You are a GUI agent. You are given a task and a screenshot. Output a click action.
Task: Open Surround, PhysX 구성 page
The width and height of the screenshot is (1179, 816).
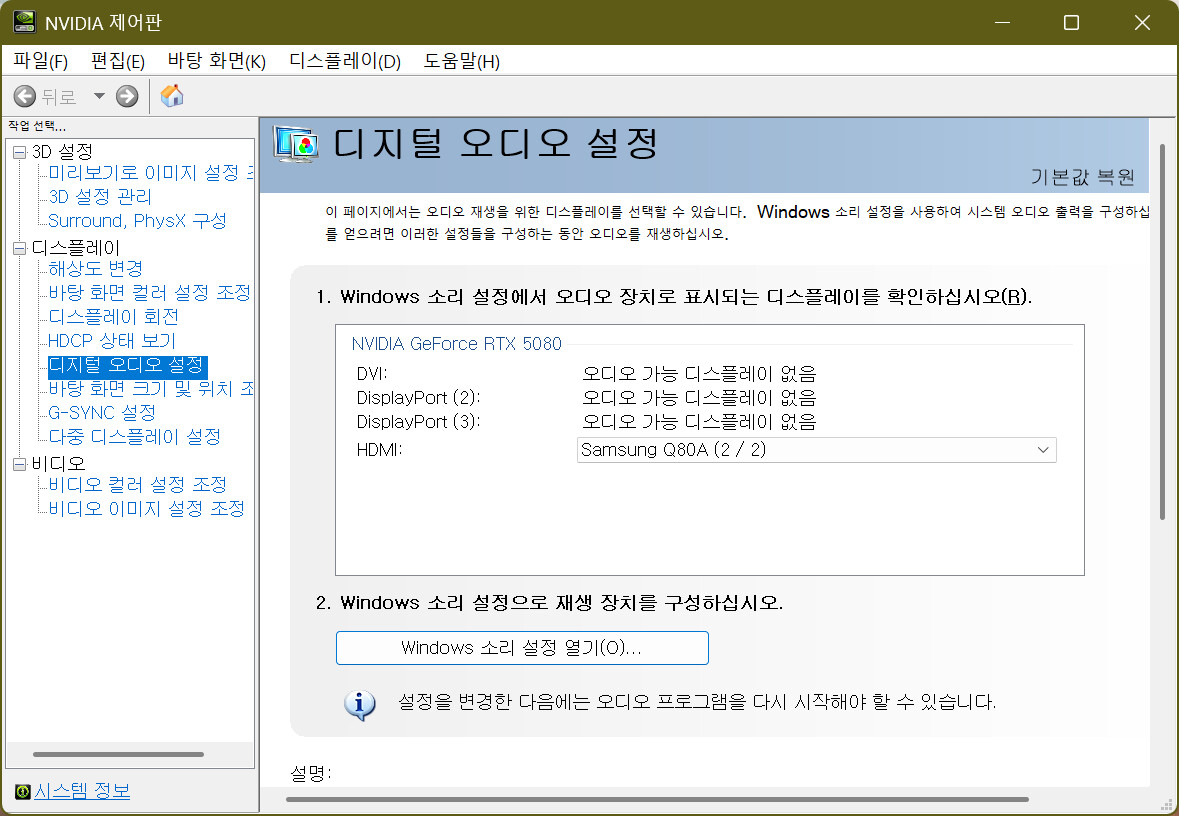[137, 221]
